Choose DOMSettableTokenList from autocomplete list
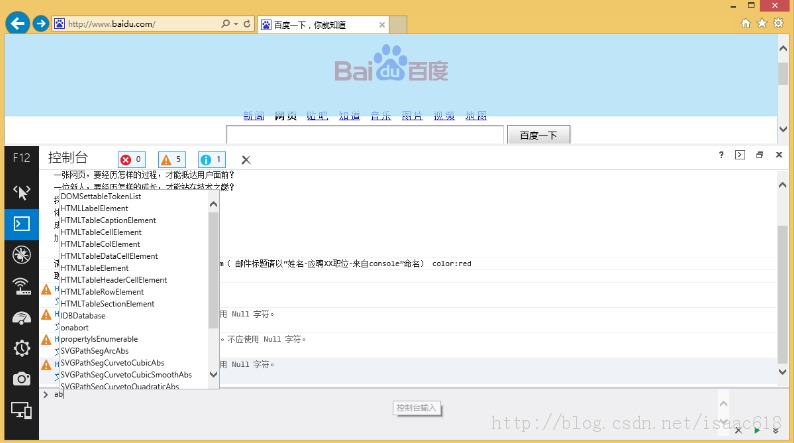Viewport: 794px width, 443px height. pos(101,196)
